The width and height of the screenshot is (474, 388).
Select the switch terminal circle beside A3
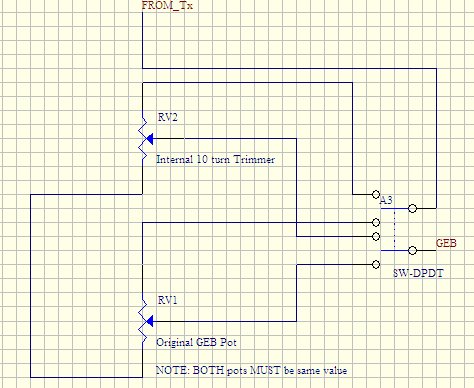(376, 194)
